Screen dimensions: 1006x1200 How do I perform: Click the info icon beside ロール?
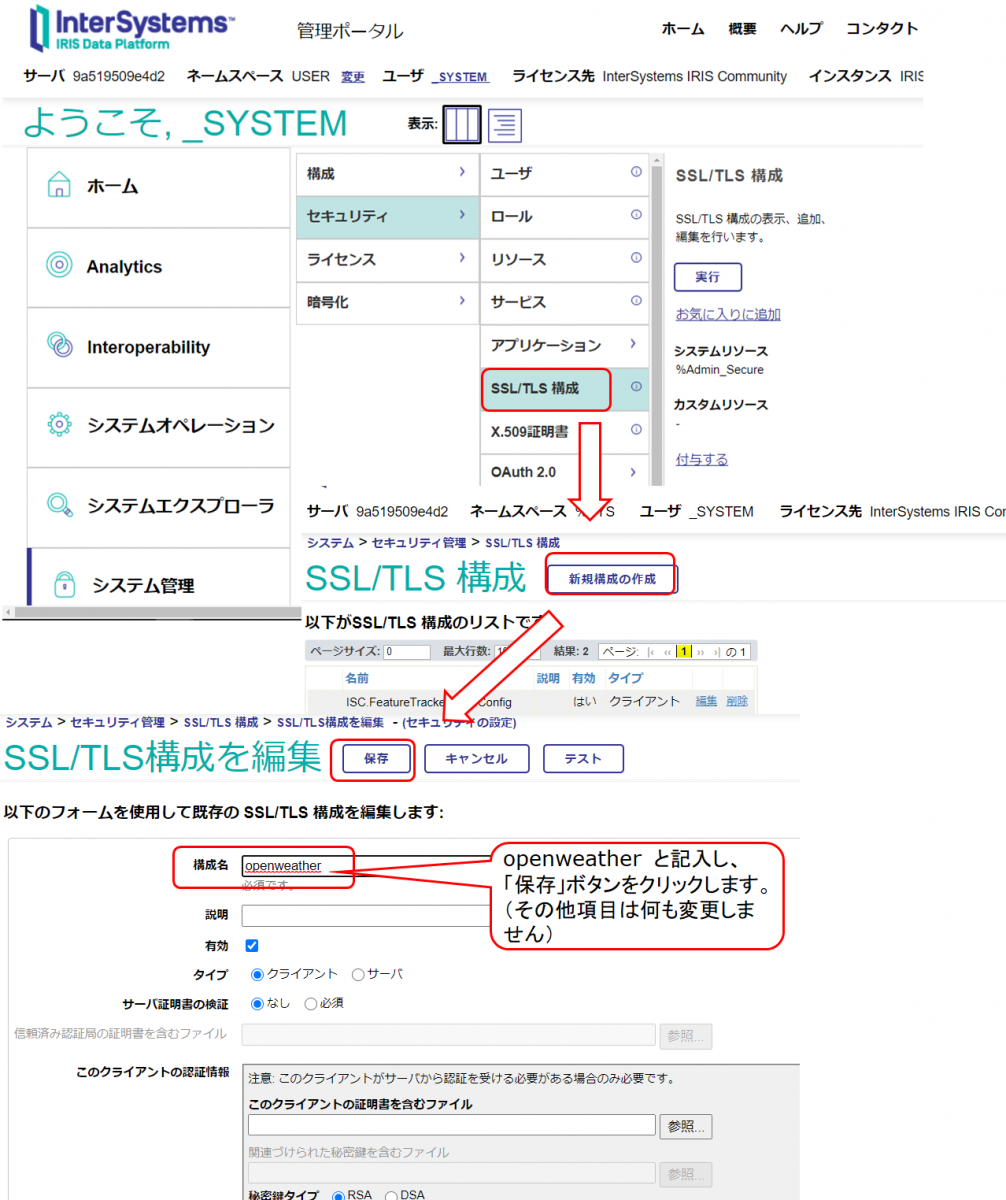click(x=636, y=216)
